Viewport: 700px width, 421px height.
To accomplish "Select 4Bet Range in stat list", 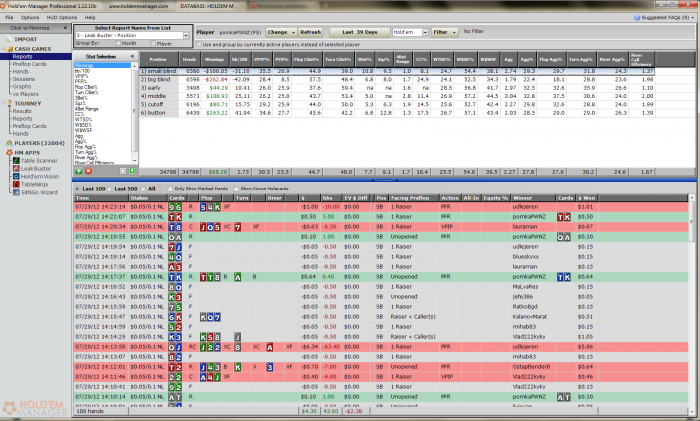I will (87, 109).
